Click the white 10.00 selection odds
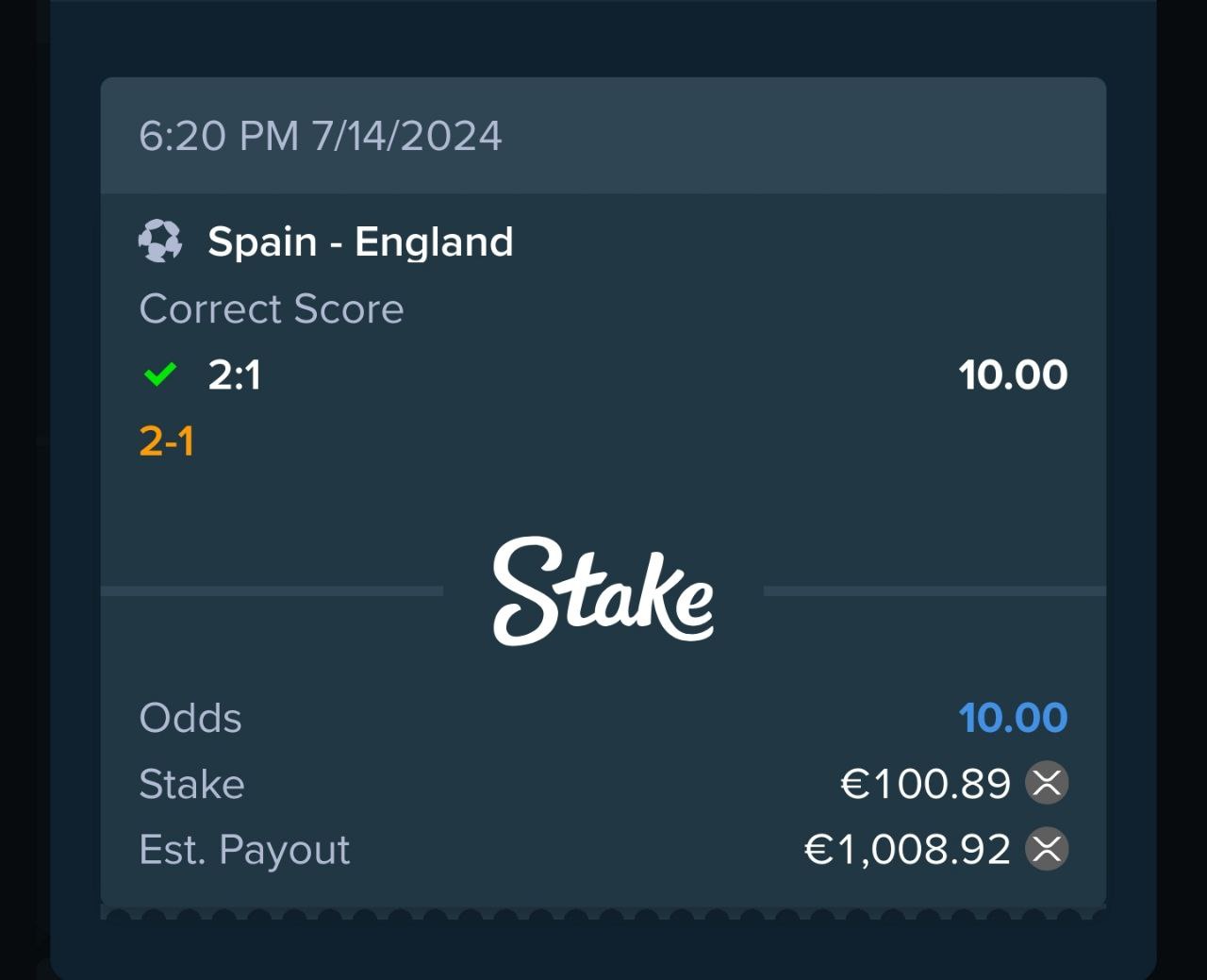Screen dimensions: 1207x980 (1013, 375)
